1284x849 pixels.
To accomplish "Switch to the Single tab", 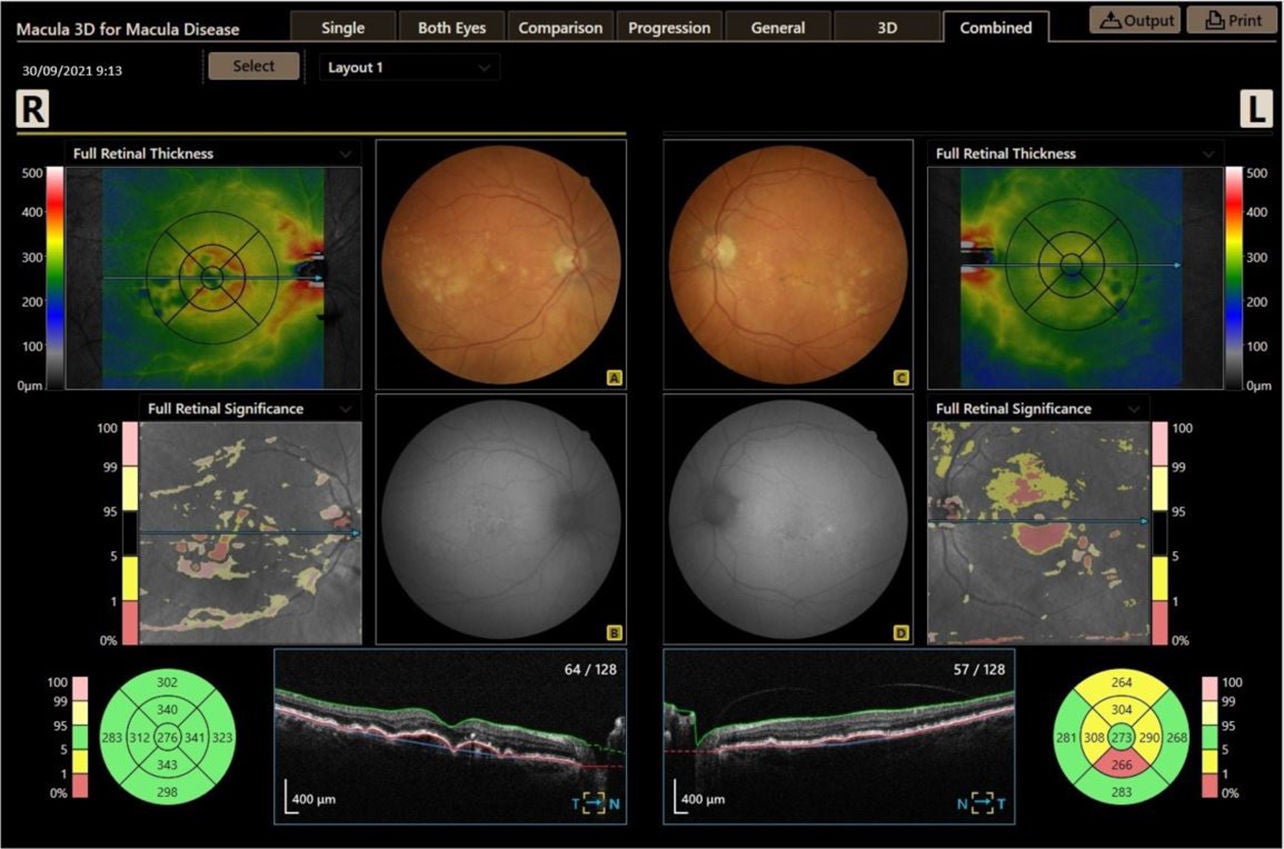I will (x=343, y=27).
